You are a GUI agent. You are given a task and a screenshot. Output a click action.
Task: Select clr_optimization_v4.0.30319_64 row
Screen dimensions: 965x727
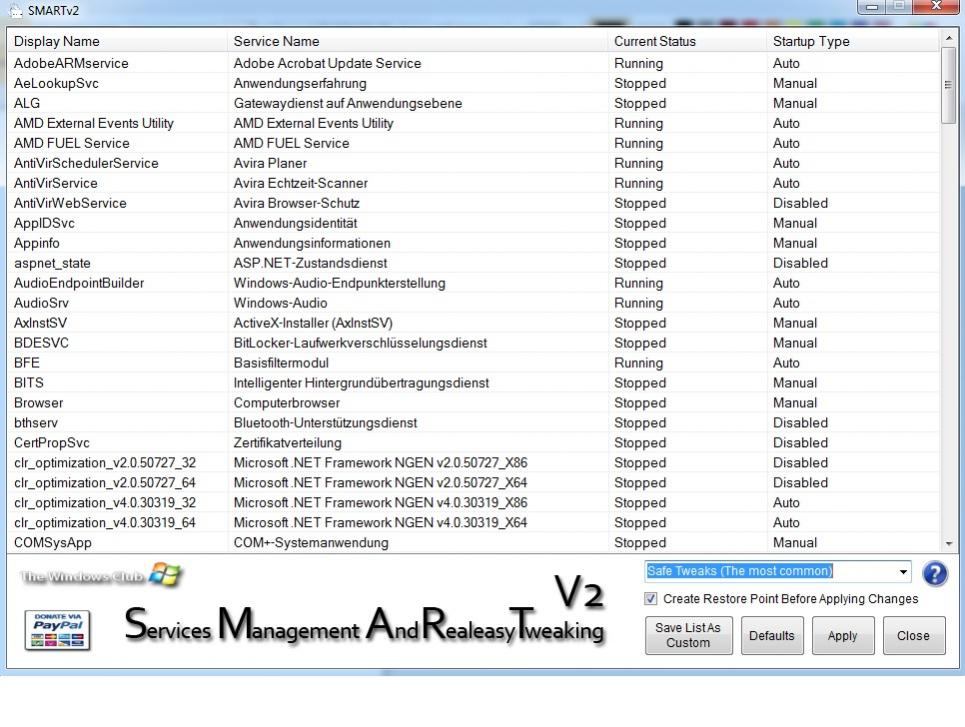pyautogui.click(x=473, y=523)
